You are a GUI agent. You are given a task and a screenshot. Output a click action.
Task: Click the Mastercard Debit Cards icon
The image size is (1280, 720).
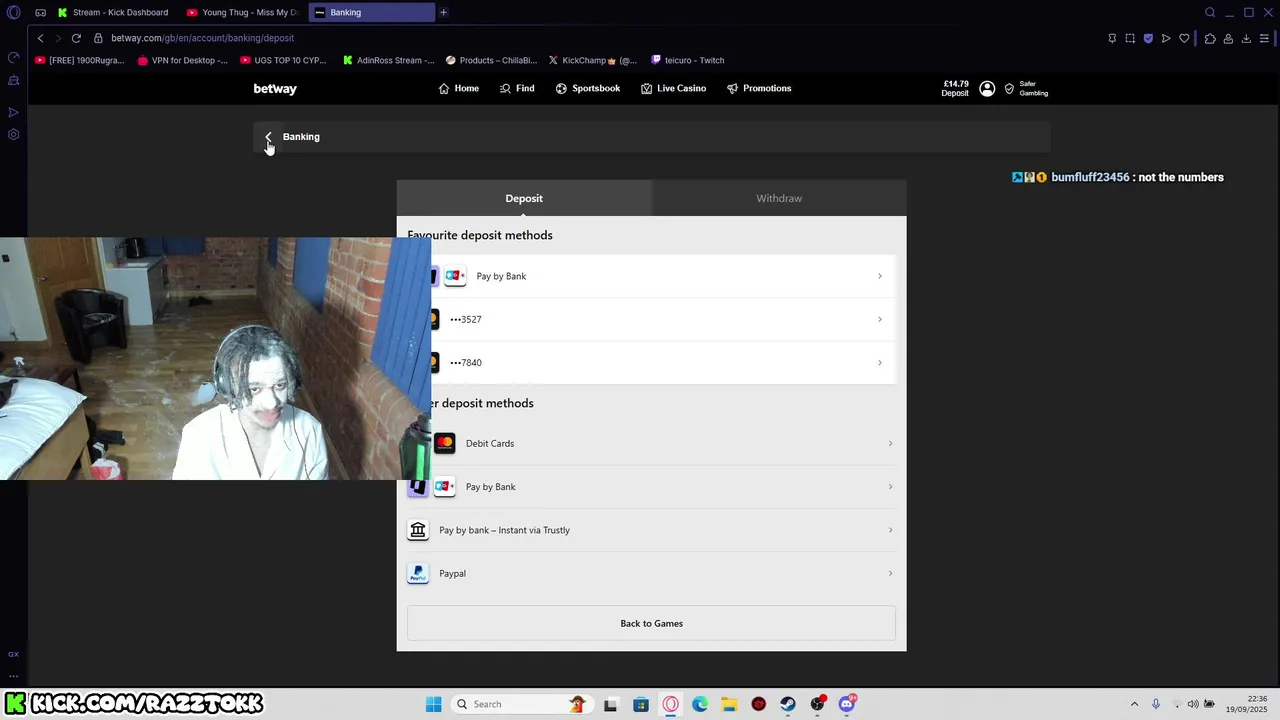point(444,443)
